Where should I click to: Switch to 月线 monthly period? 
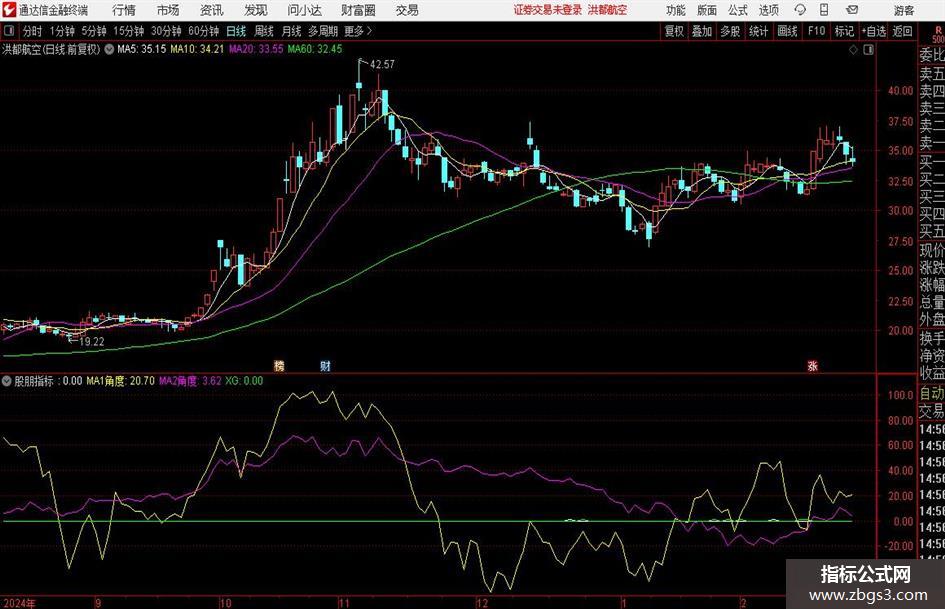coord(292,31)
